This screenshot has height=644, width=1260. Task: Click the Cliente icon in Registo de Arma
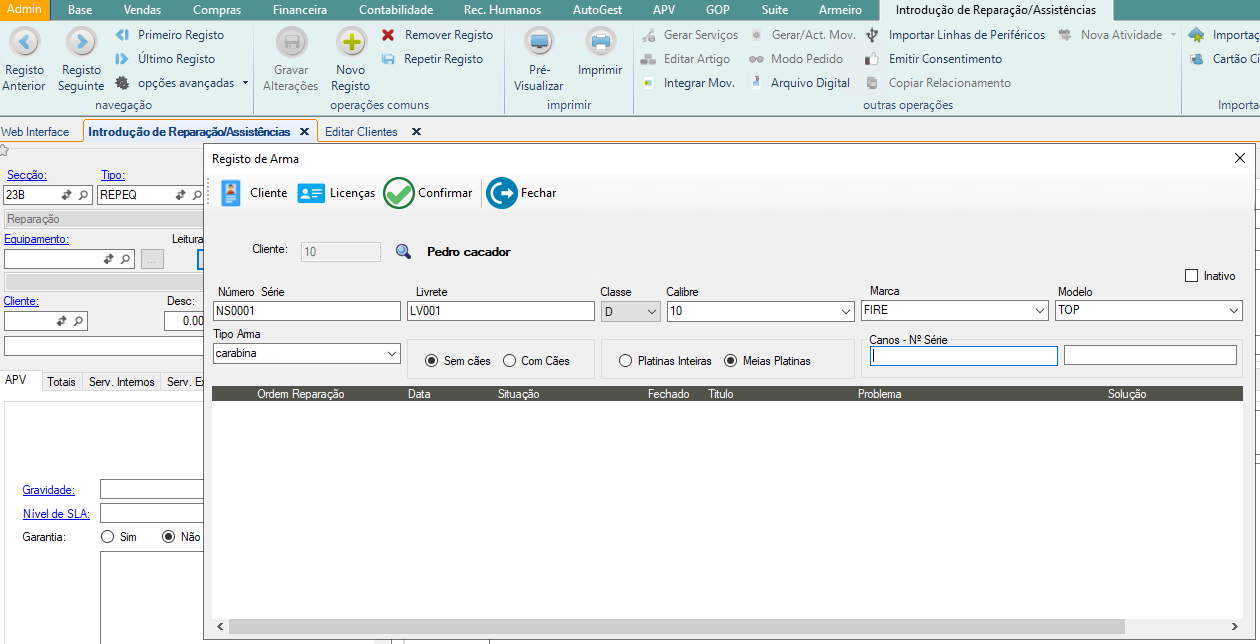(231, 193)
